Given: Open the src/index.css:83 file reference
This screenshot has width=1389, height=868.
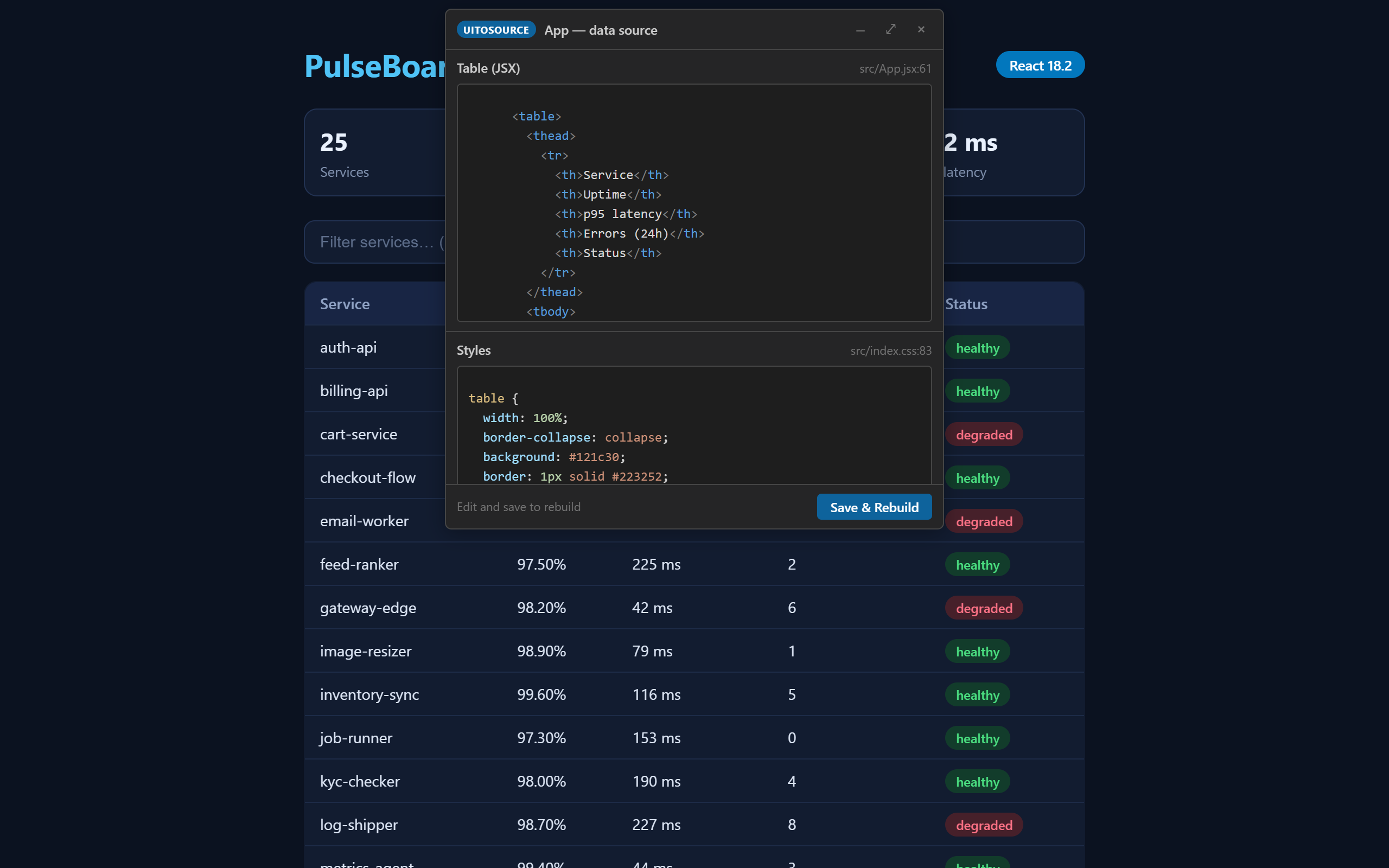Looking at the screenshot, I should [x=891, y=350].
